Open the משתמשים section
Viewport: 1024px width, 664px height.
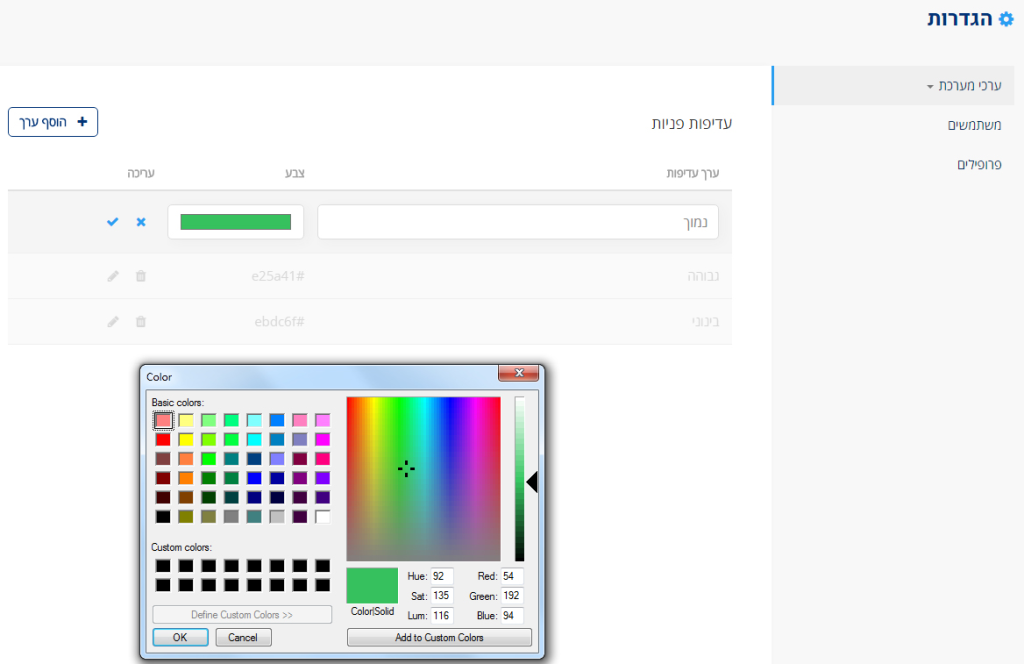pyautogui.click(x=974, y=125)
